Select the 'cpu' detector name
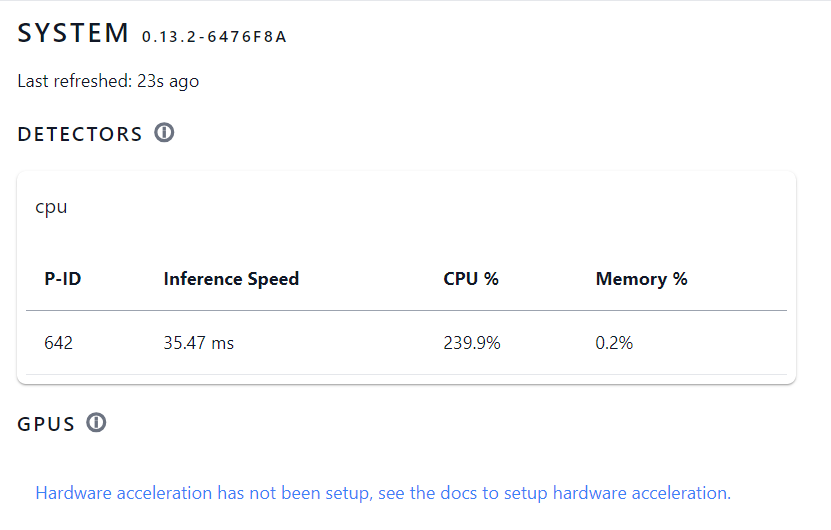831x530 pixels. [51, 207]
